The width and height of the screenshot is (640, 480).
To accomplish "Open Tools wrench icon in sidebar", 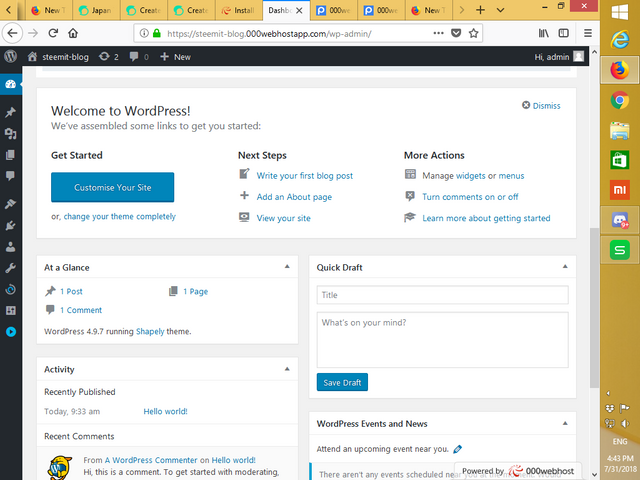I will click(11, 268).
